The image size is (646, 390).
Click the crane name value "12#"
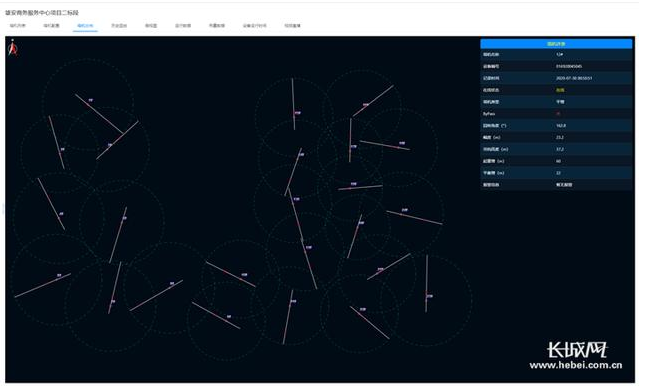(x=559, y=54)
